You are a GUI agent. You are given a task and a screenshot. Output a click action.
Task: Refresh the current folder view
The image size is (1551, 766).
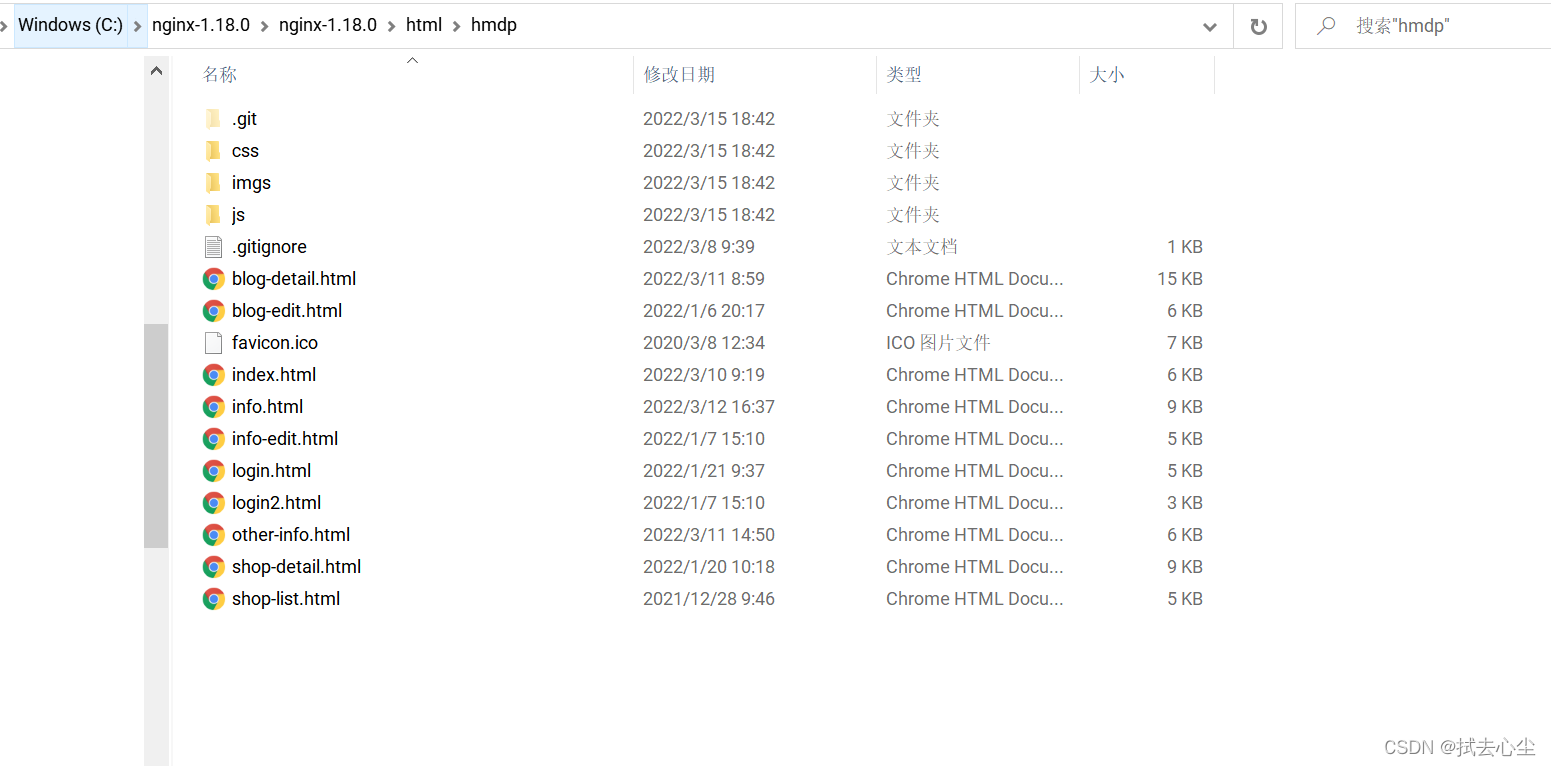1258,26
